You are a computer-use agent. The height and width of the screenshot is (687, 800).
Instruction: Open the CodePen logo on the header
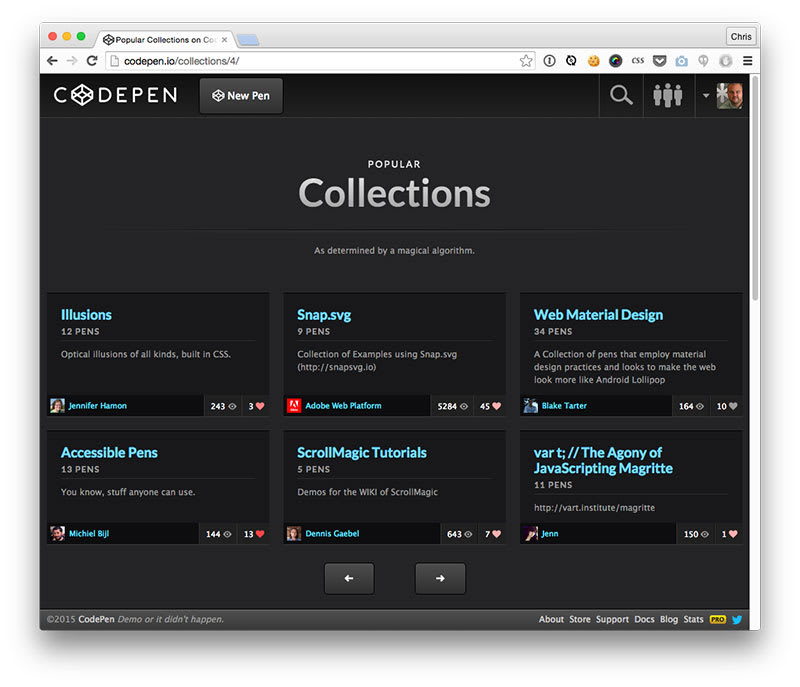114,95
